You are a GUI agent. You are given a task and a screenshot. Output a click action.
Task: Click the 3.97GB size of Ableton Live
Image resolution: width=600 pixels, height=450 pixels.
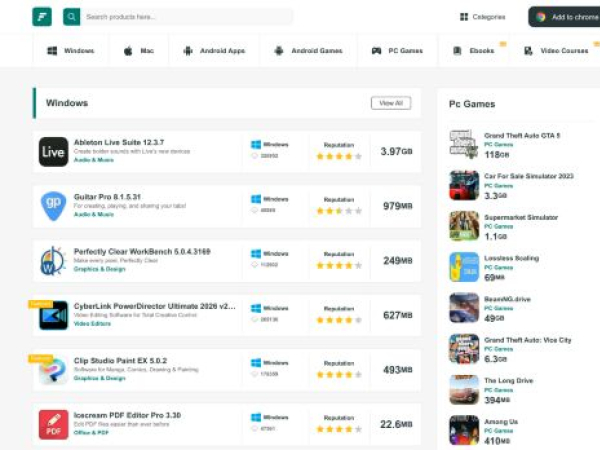click(x=396, y=152)
